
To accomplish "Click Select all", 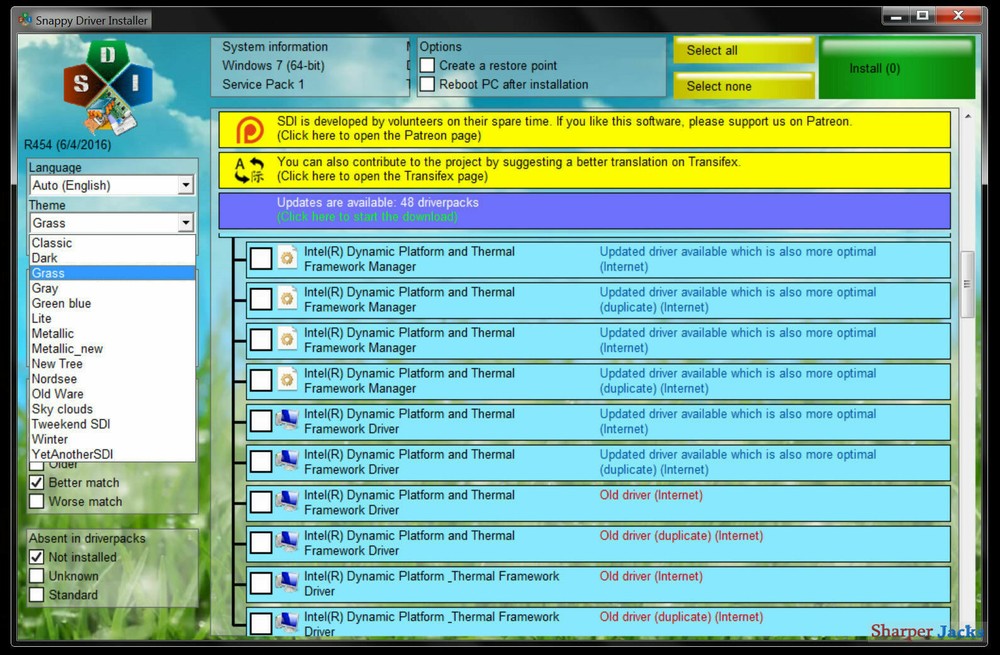I will click(743, 49).
